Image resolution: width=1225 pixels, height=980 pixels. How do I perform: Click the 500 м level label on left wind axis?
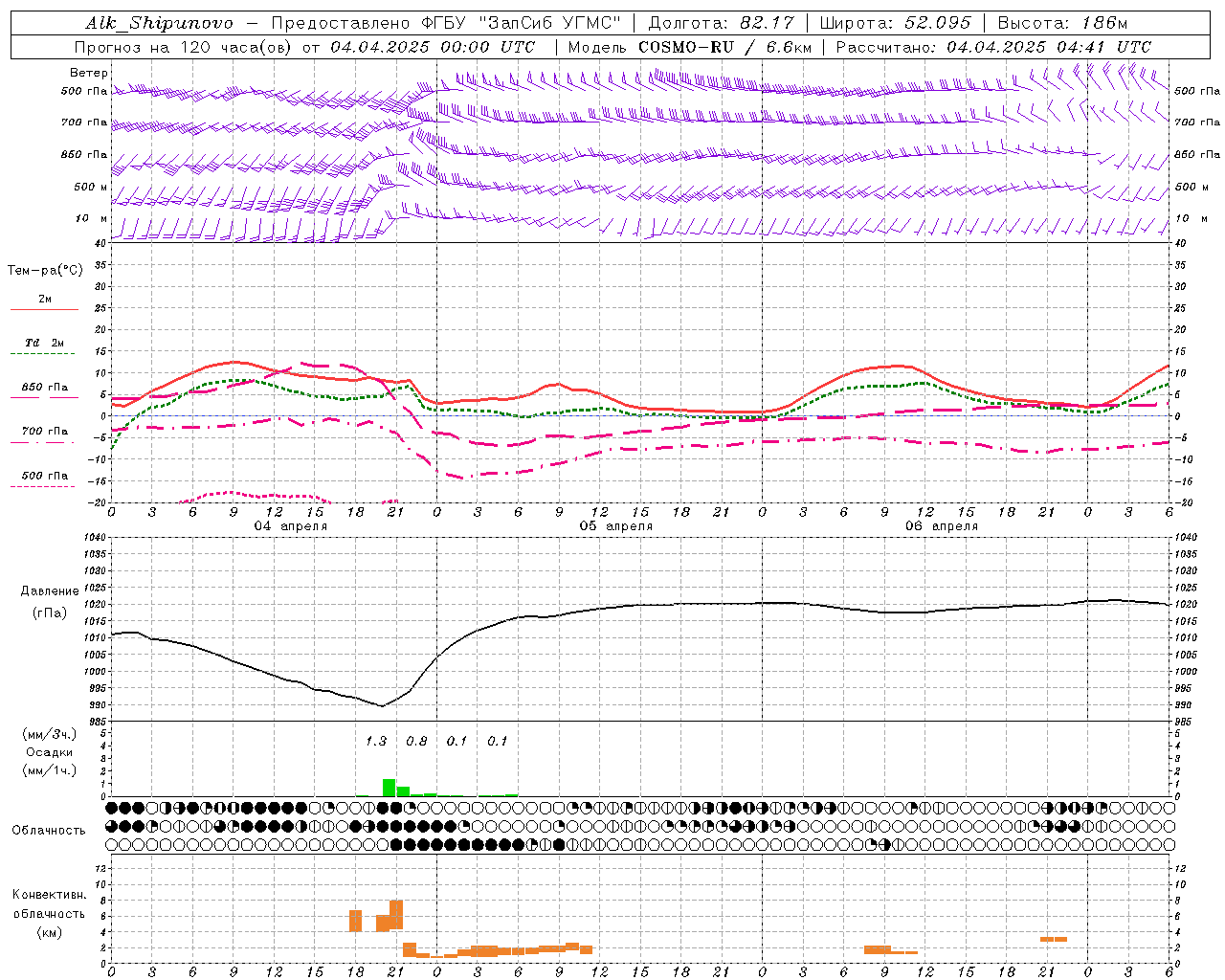point(91,188)
